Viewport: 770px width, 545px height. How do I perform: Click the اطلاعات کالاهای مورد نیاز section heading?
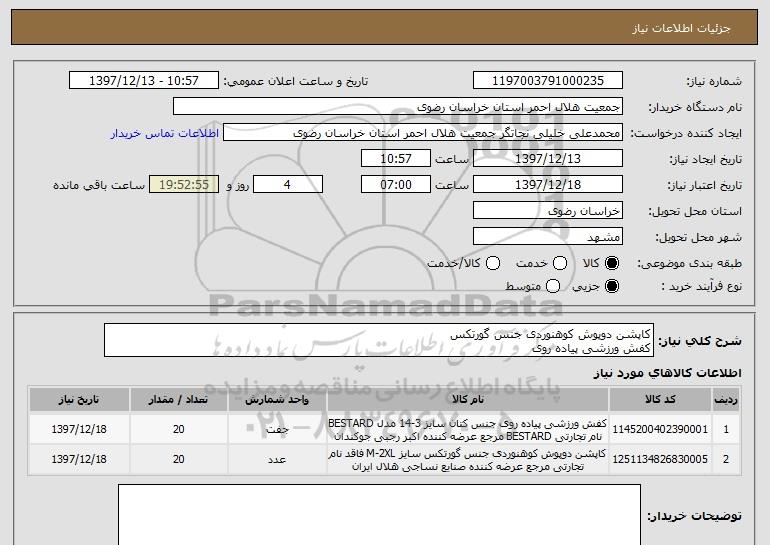(667, 373)
